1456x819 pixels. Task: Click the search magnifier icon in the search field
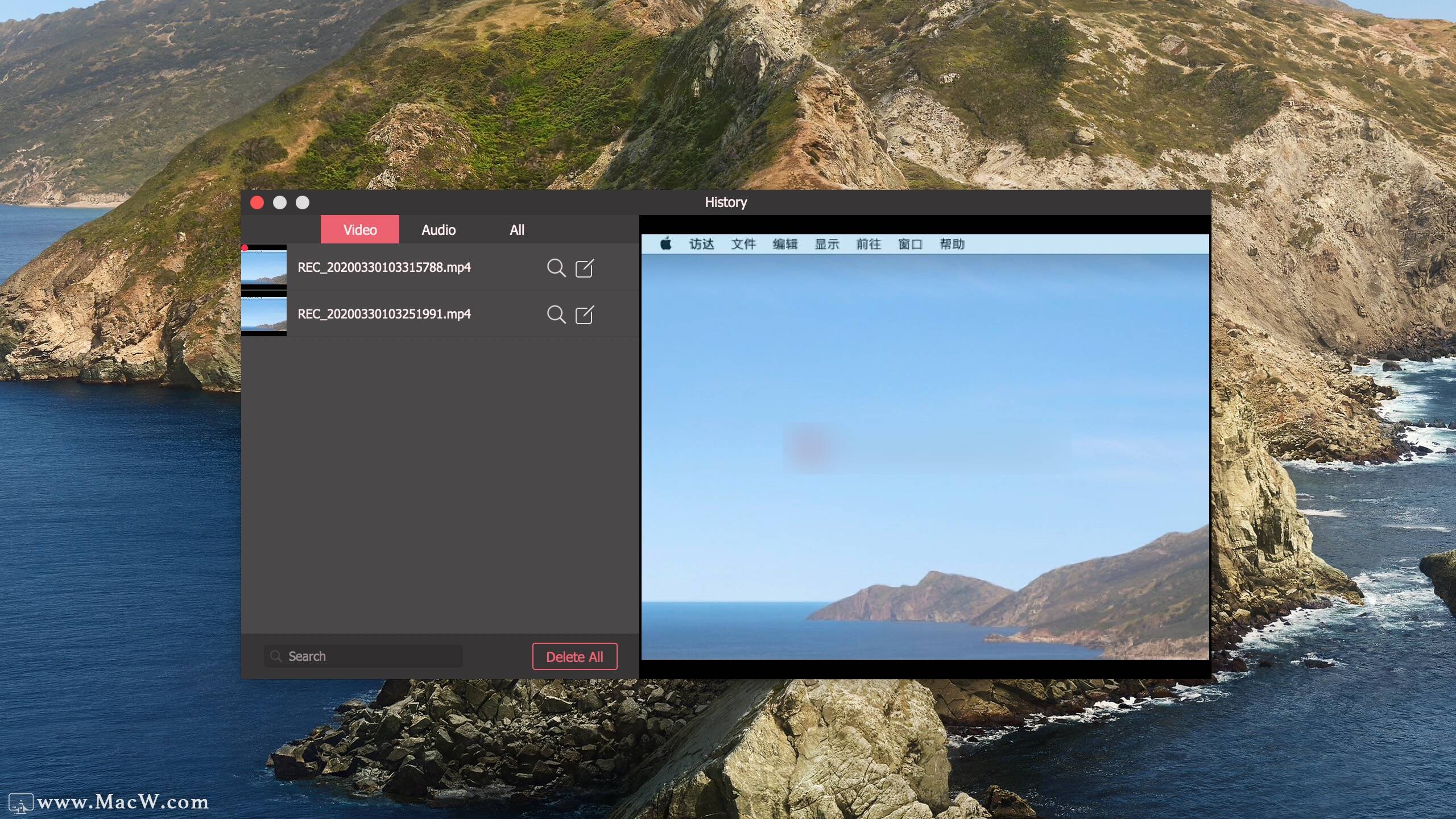[x=276, y=656]
